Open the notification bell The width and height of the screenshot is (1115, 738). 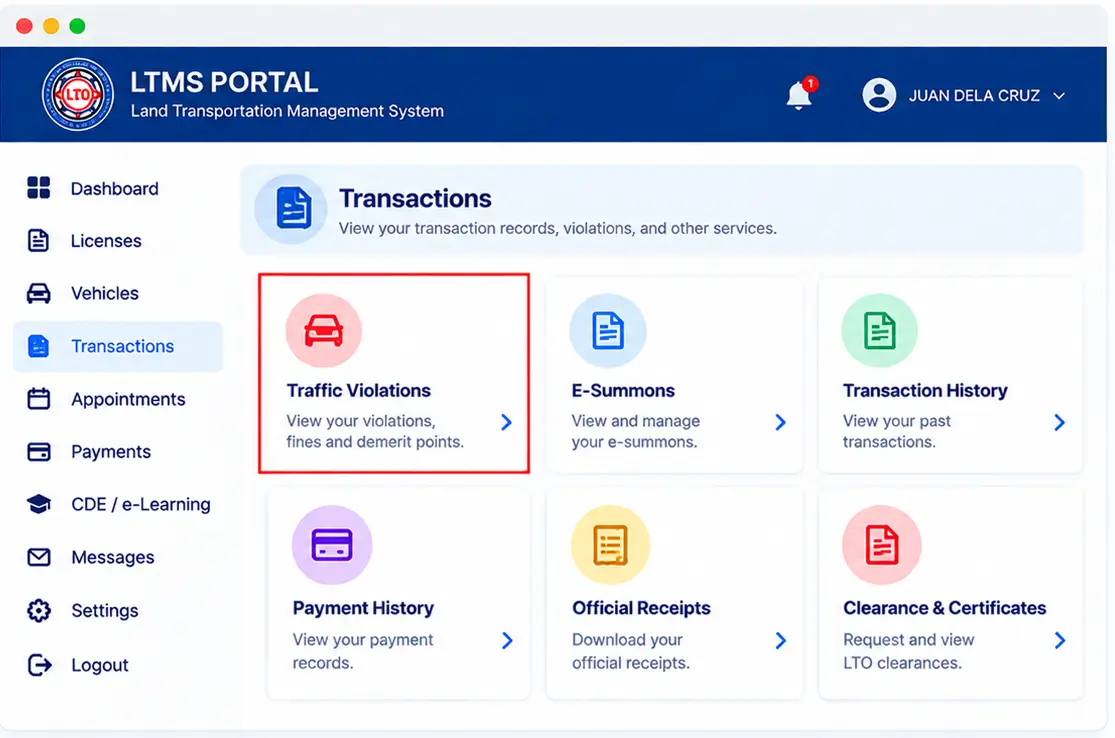[x=799, y=95]
